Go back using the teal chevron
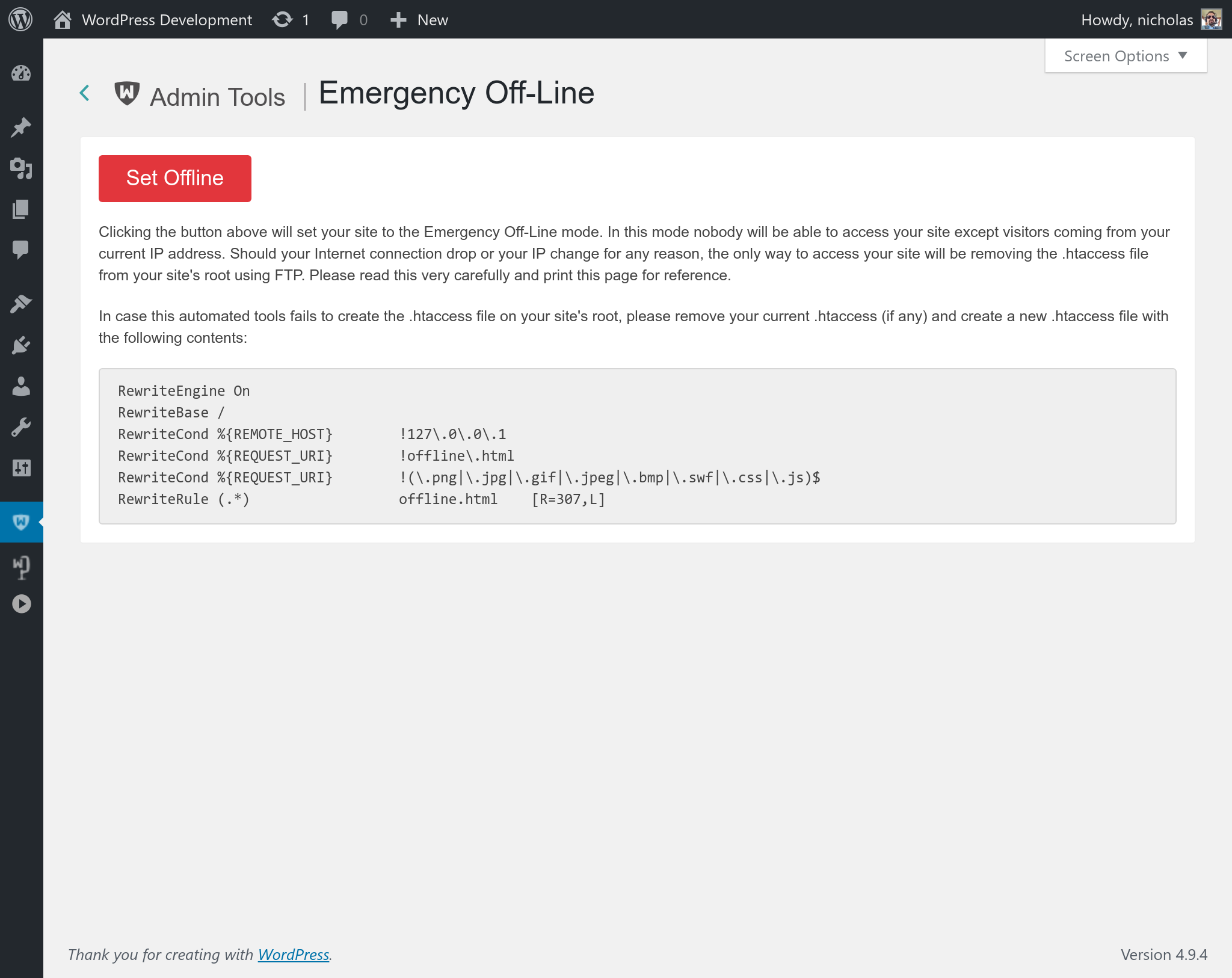 (x=85, y=93)
